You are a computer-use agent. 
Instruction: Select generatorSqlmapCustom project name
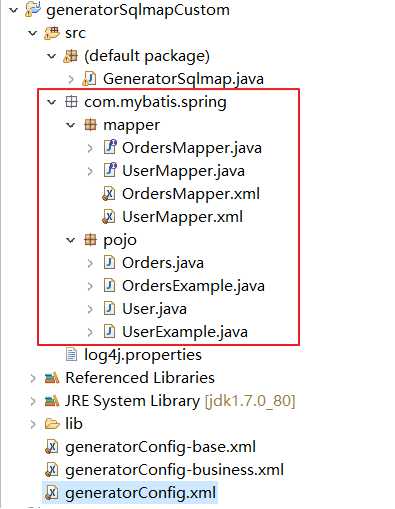pos(138,10)
